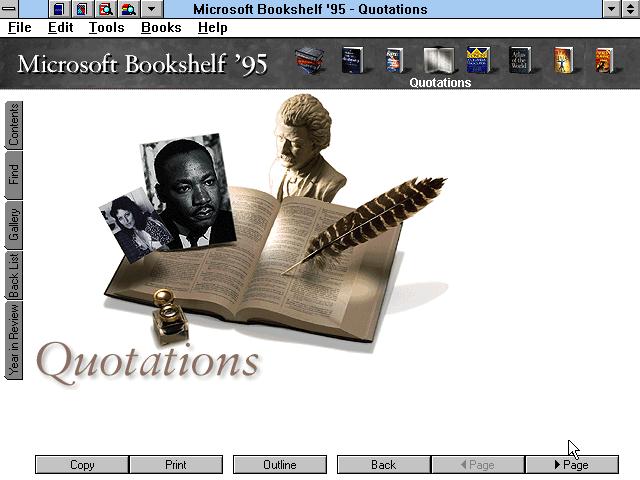This screenshot has width=640, height=480.
Task: Minimize the window with the down arrow button
Action: [611, 9]
